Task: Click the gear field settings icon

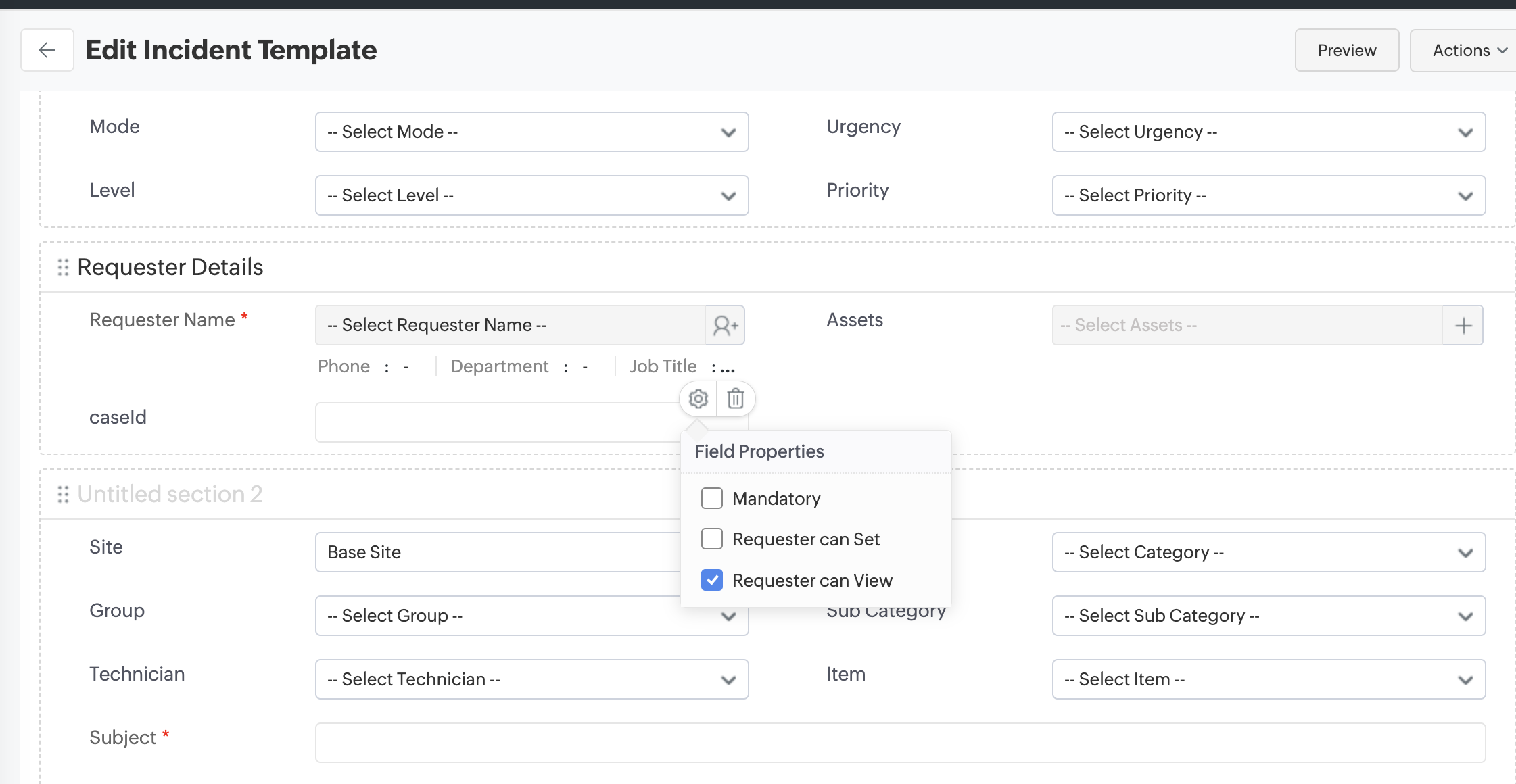Action: click(x=698, y=399)
